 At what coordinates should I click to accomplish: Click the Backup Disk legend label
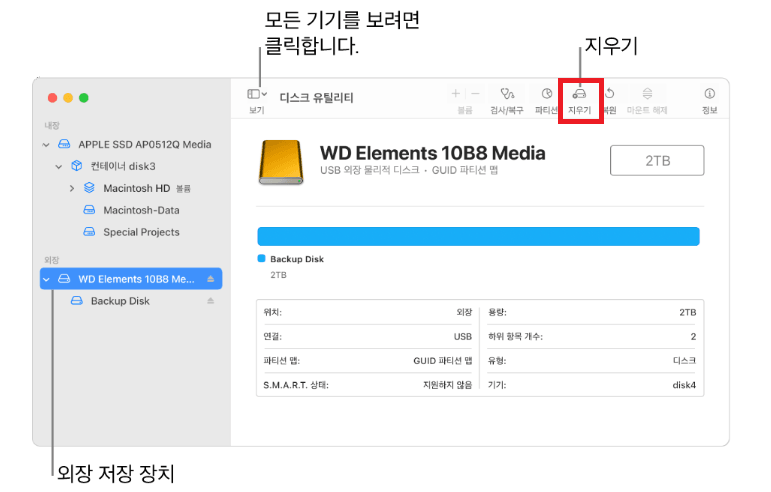coord(297,259)
